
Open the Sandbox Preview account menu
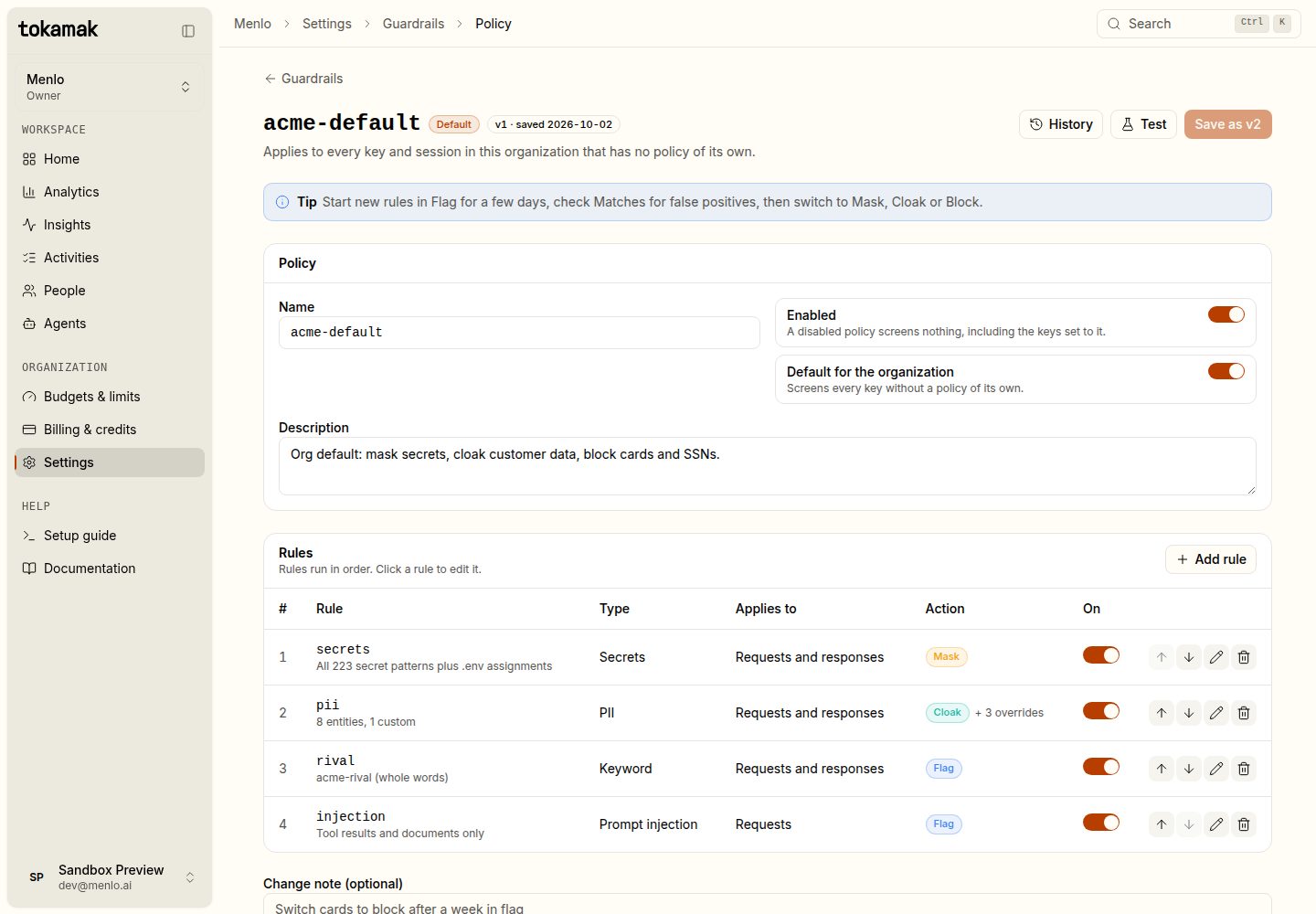tap(110, 877)
